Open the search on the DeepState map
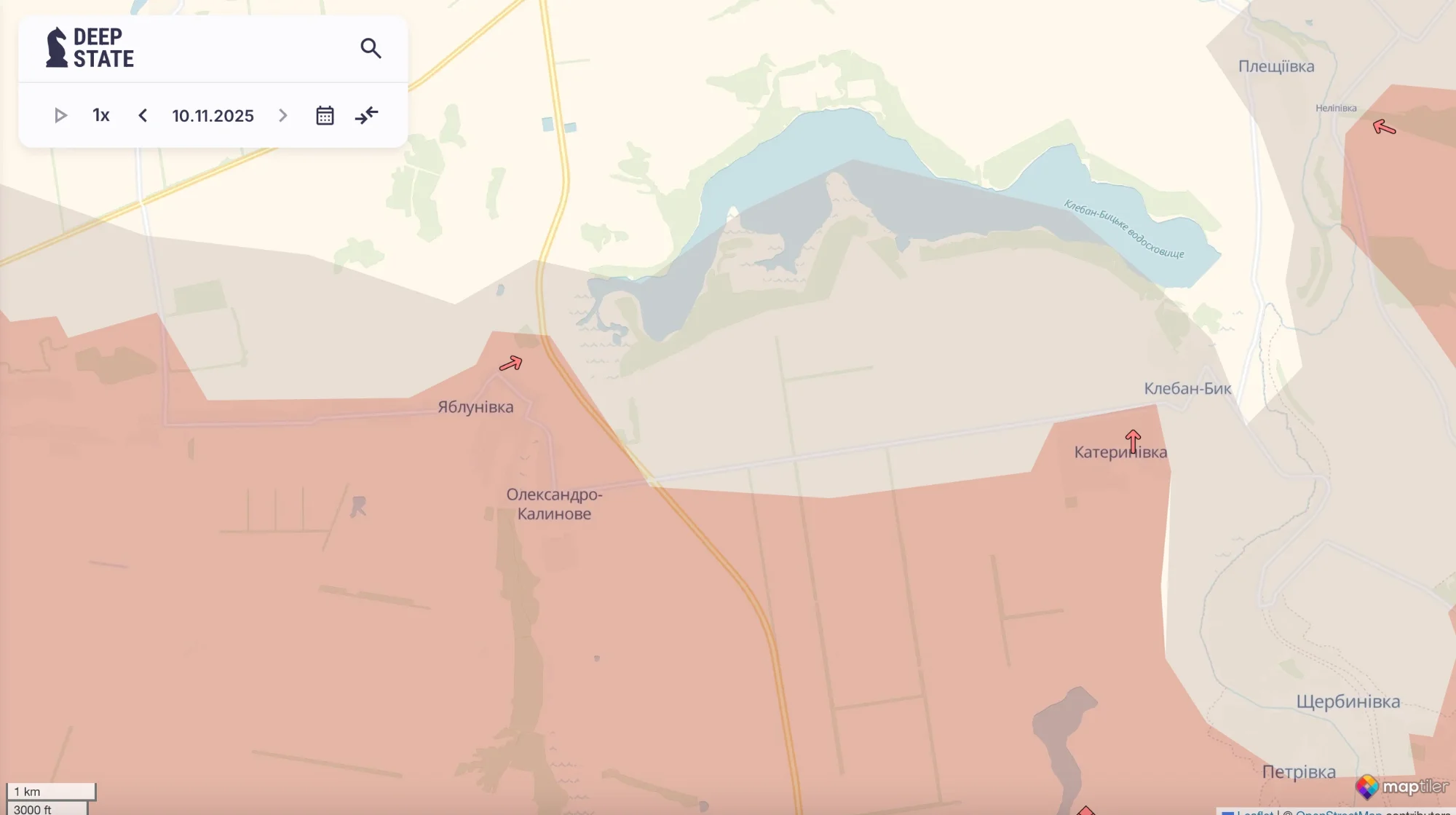The width and height of the screenshot is (1456, 815). pyautogui.click(x=371, y=48)
